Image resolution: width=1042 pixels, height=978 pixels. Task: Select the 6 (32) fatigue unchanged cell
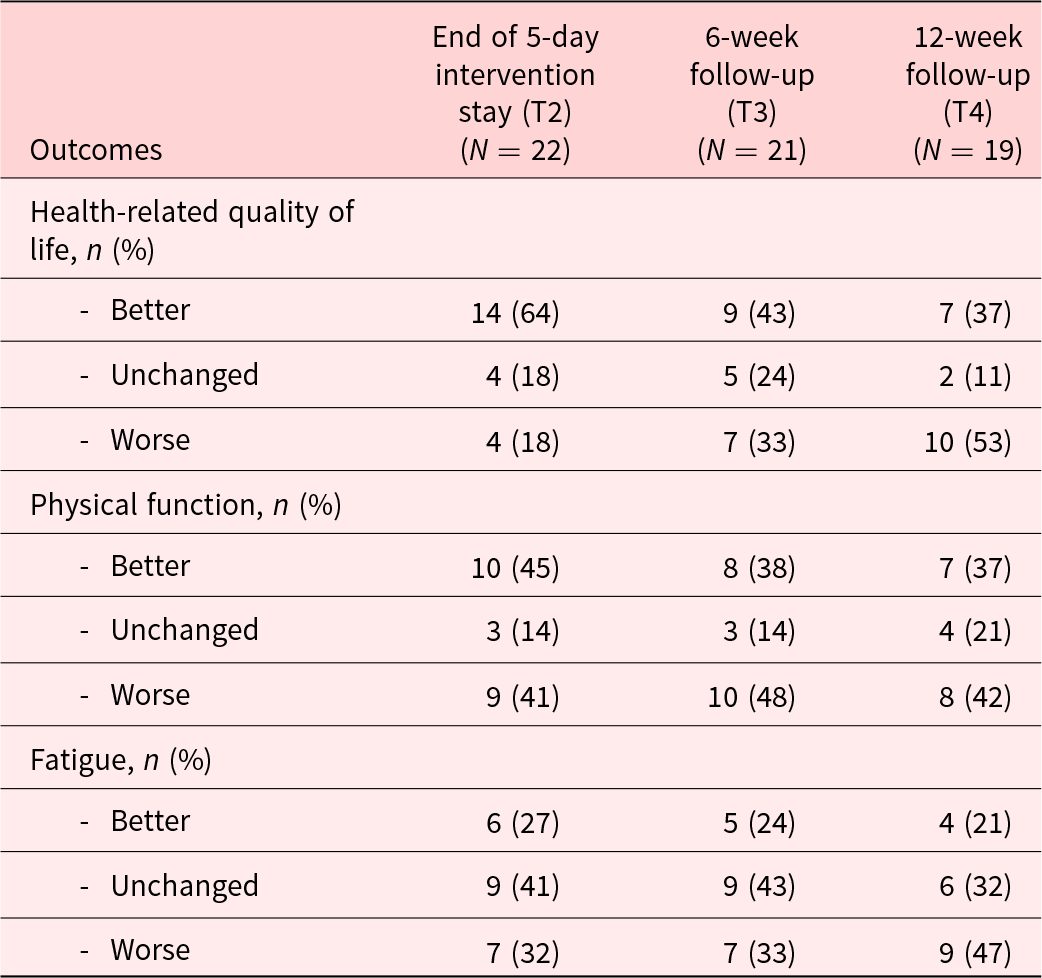975,886
